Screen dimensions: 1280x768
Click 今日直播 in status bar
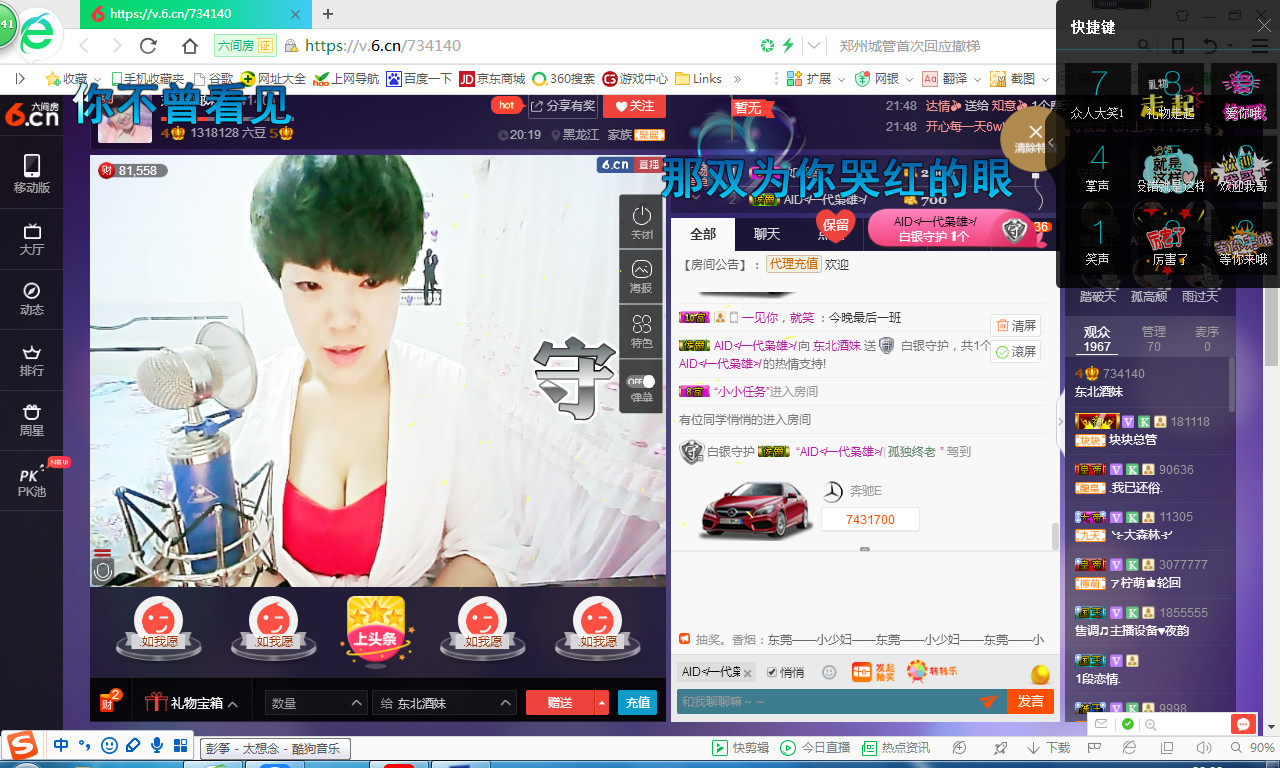pos(815,748)
